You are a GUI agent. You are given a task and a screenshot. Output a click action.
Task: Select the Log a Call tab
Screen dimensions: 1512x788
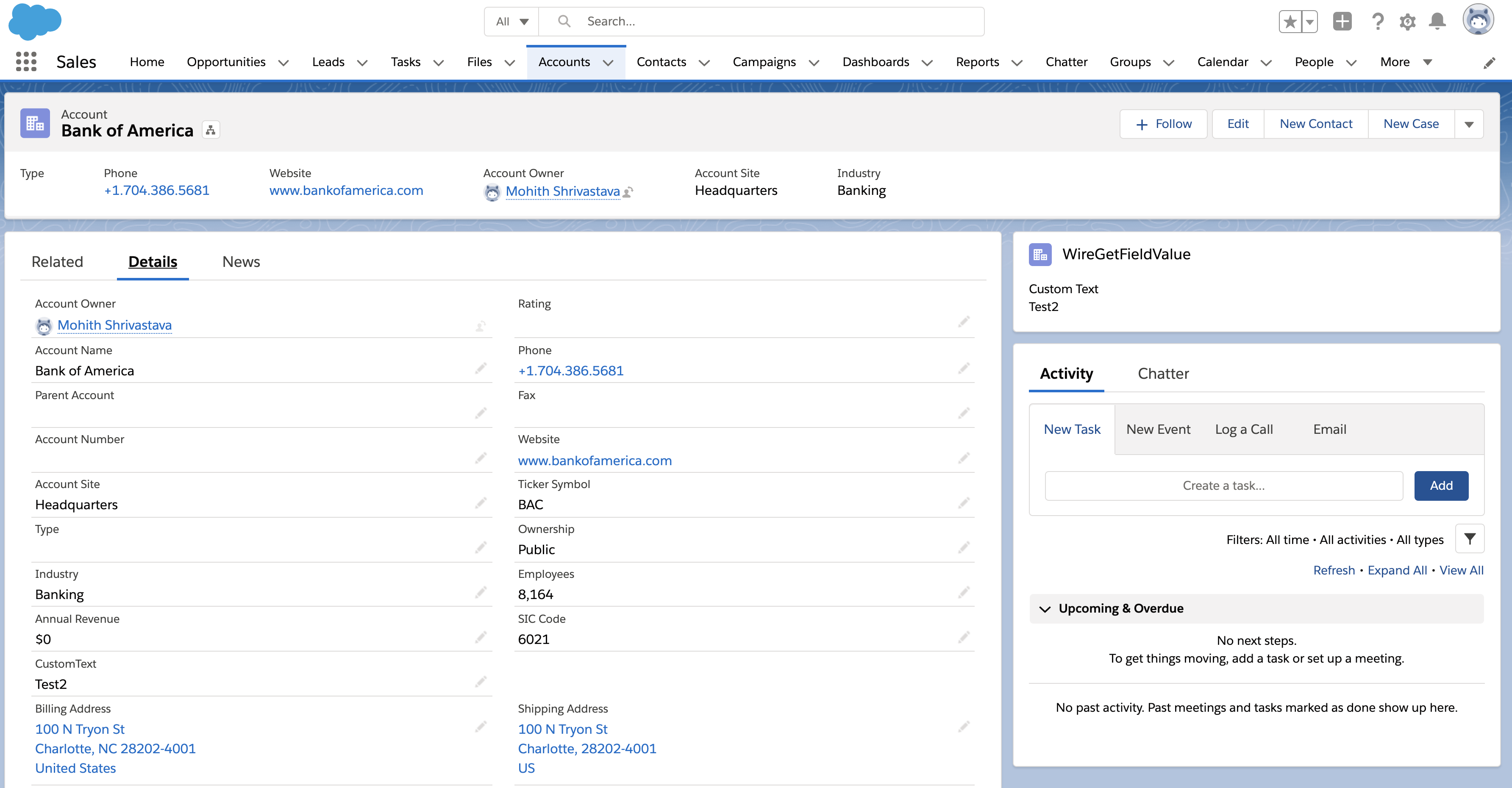pos(1244,430)
